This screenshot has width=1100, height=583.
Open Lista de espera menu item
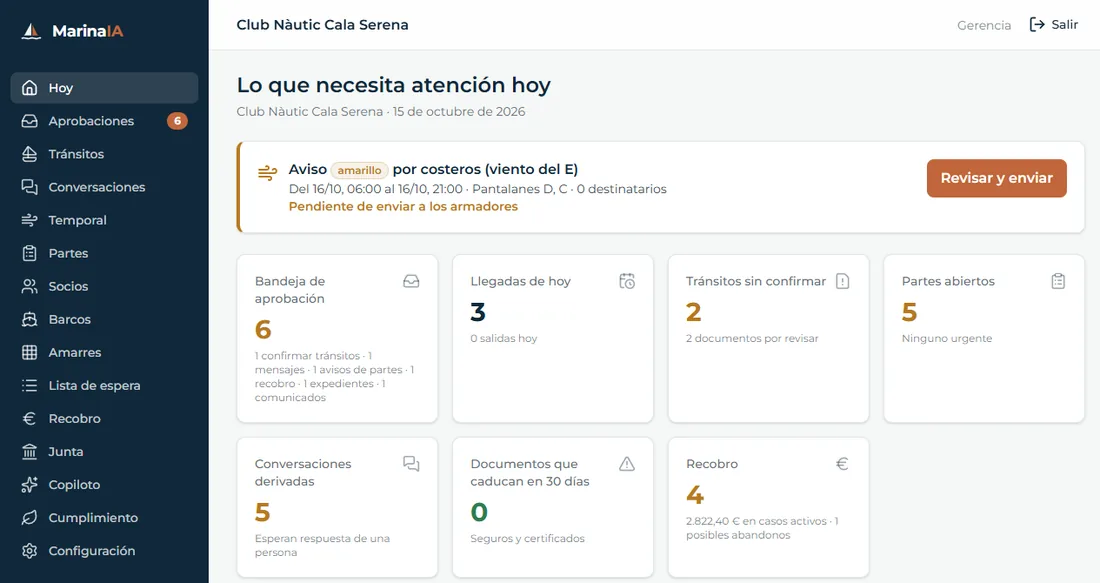pyautogui.click(x=105, y=384)
